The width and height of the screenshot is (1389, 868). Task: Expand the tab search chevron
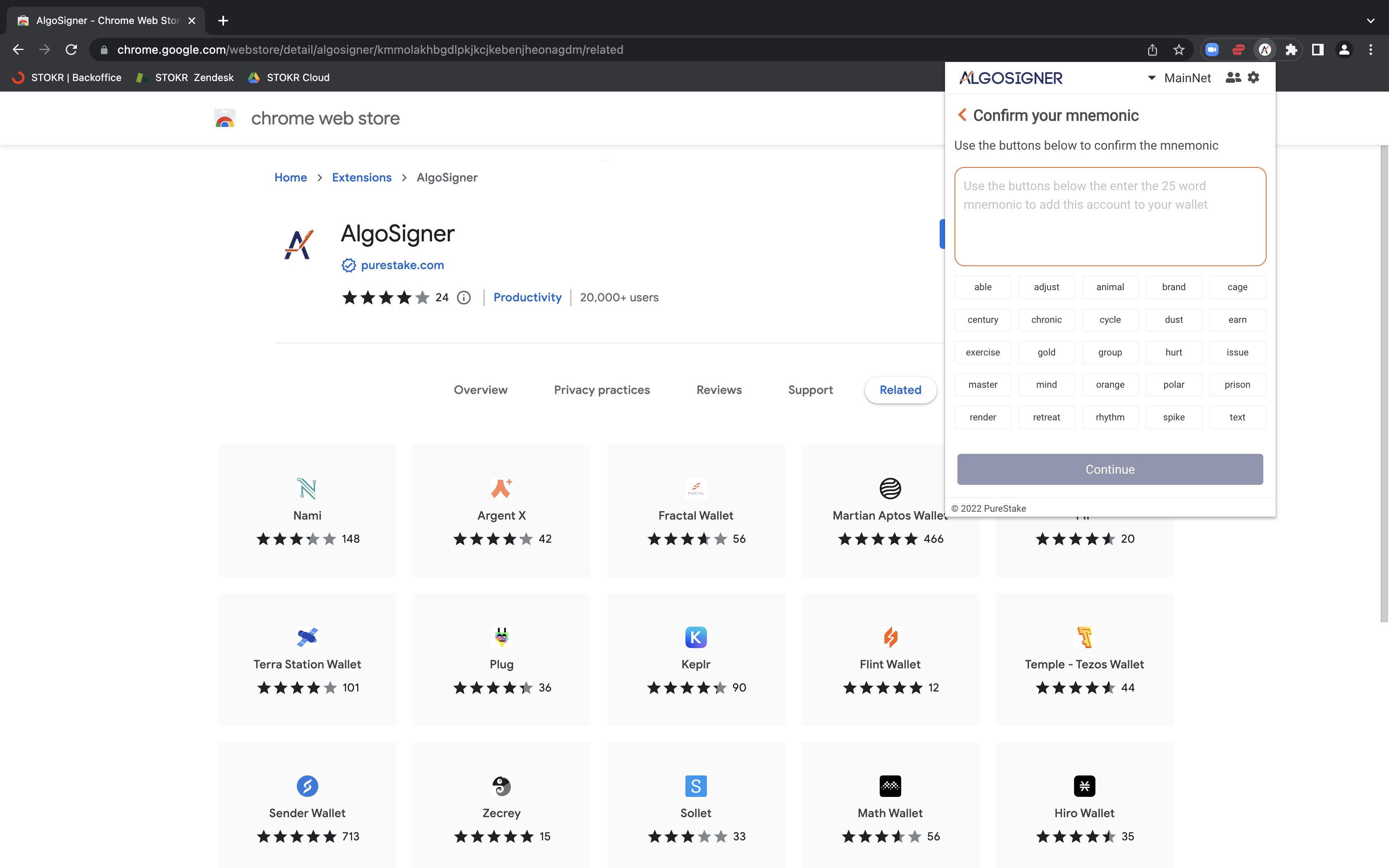[x=1371, y=21]
